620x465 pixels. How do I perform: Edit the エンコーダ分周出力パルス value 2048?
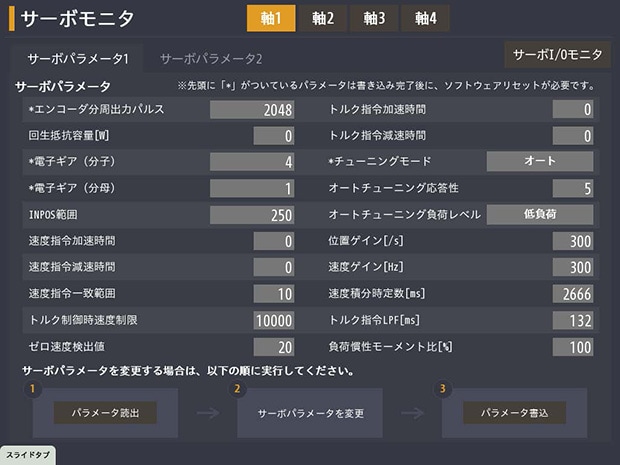pyautogui.click(x=252, y=109)
